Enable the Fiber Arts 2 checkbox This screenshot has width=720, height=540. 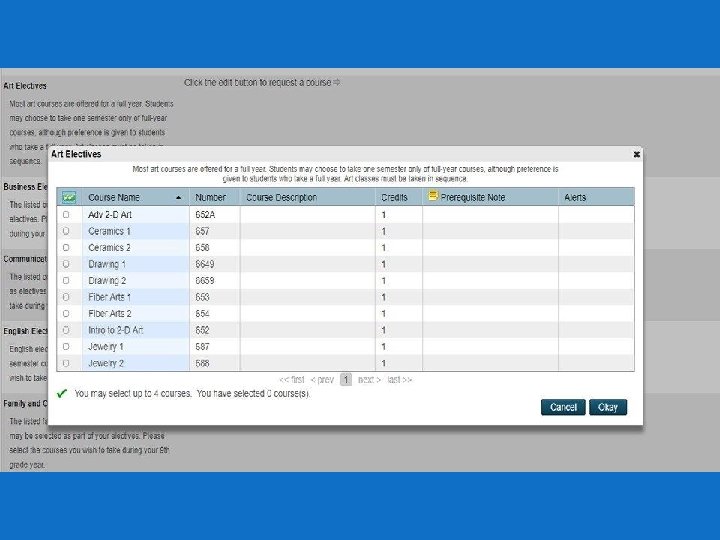[66, 314]
